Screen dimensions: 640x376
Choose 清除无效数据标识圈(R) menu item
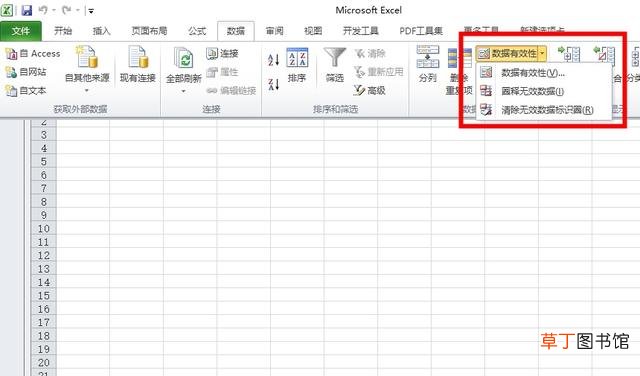[x=544, y=110]
